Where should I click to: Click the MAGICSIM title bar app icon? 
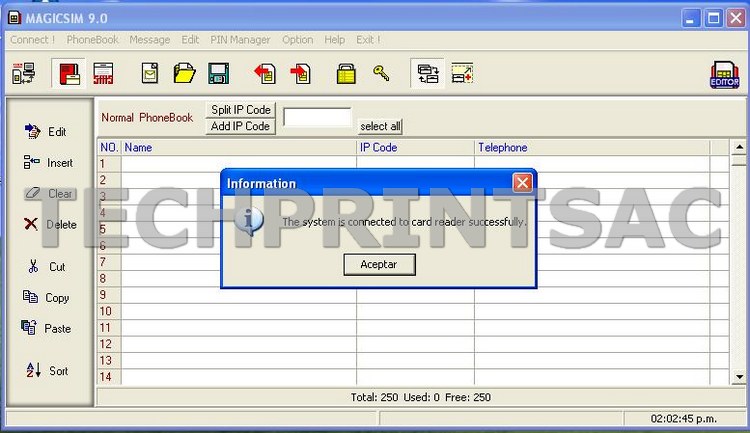pyautogui.click(x=14, y=18)
